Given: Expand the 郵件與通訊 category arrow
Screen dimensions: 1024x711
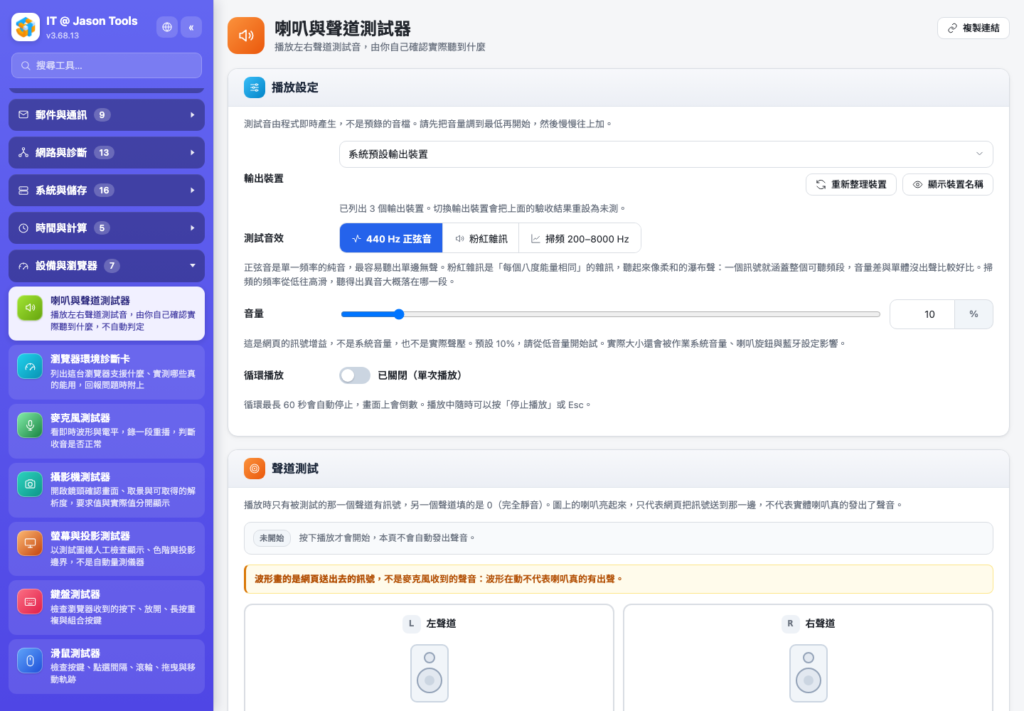Looking at the screenshot, I should 193,115.
